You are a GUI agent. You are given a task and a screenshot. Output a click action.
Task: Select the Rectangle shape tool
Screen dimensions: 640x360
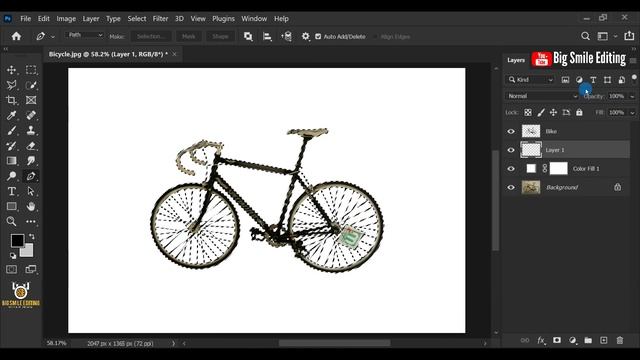11,206
